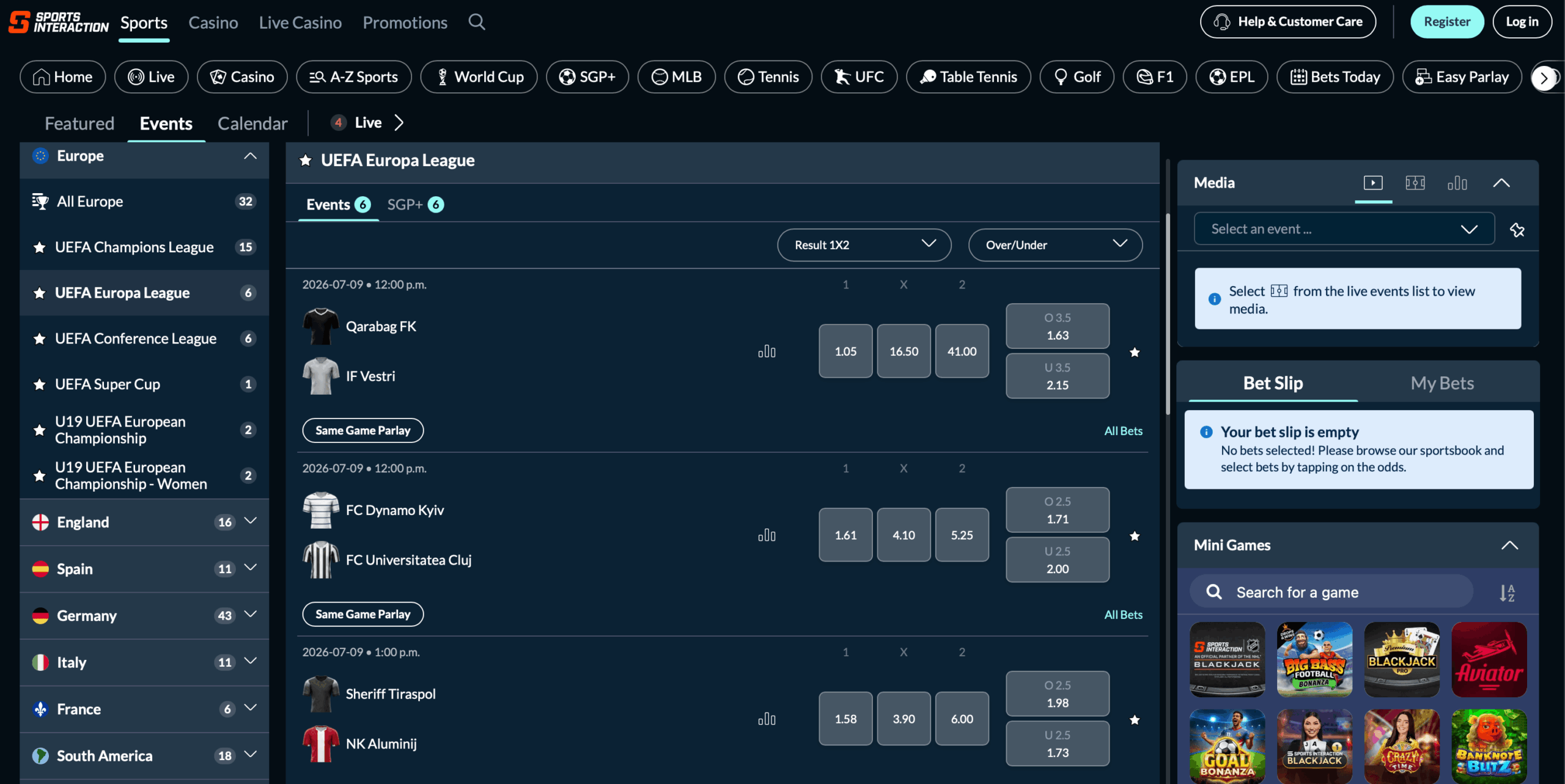Open the Over/Under market dropdown
The image size is (1565, 784).
point(1056,245)
